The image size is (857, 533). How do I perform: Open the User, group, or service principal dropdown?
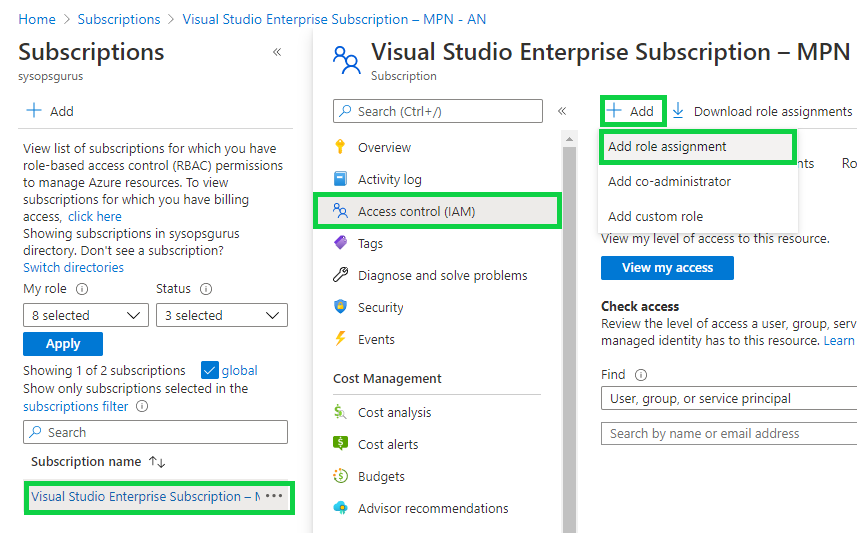[x=729, y=398]
